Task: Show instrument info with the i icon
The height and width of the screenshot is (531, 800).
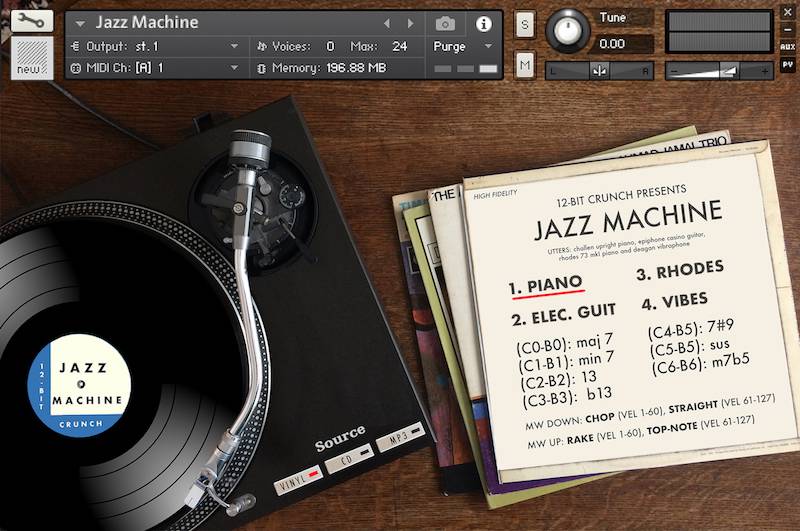Action: 484,23
